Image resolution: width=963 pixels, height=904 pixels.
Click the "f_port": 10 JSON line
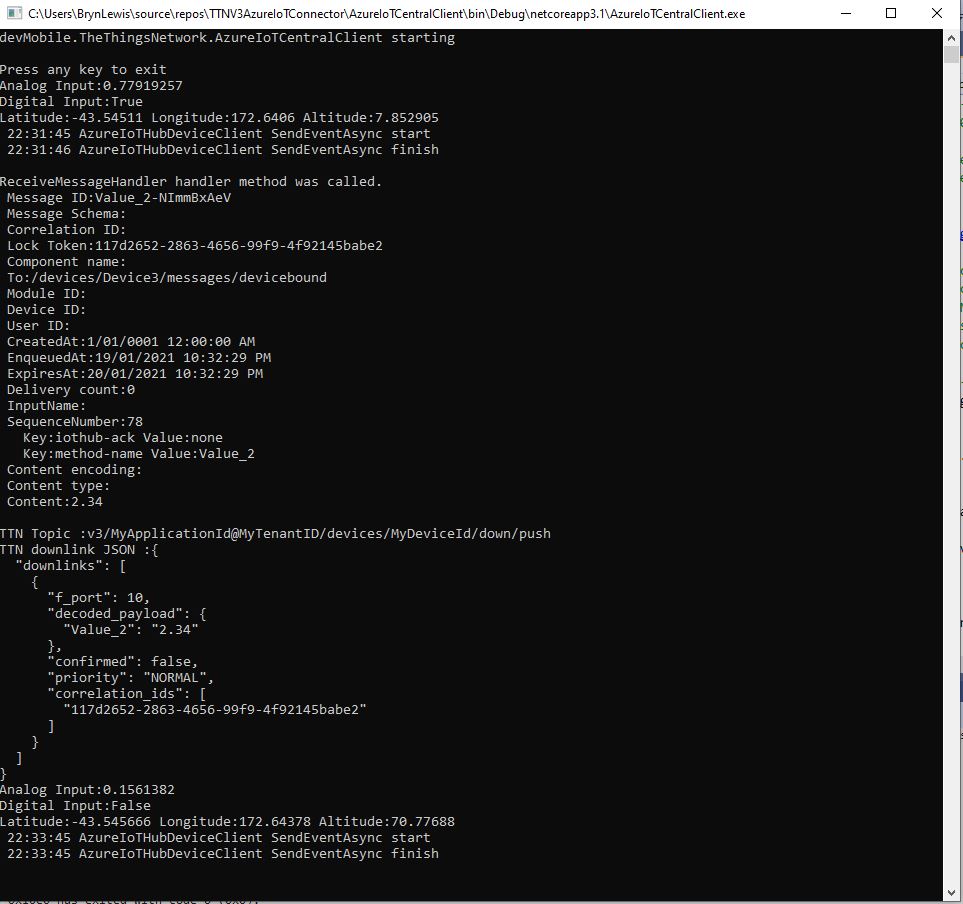click(98, 598)
